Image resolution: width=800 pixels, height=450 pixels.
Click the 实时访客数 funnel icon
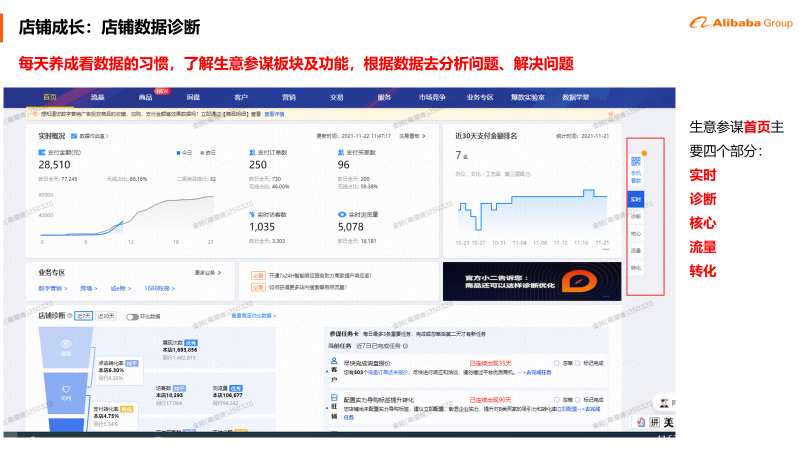click(252, 215)
